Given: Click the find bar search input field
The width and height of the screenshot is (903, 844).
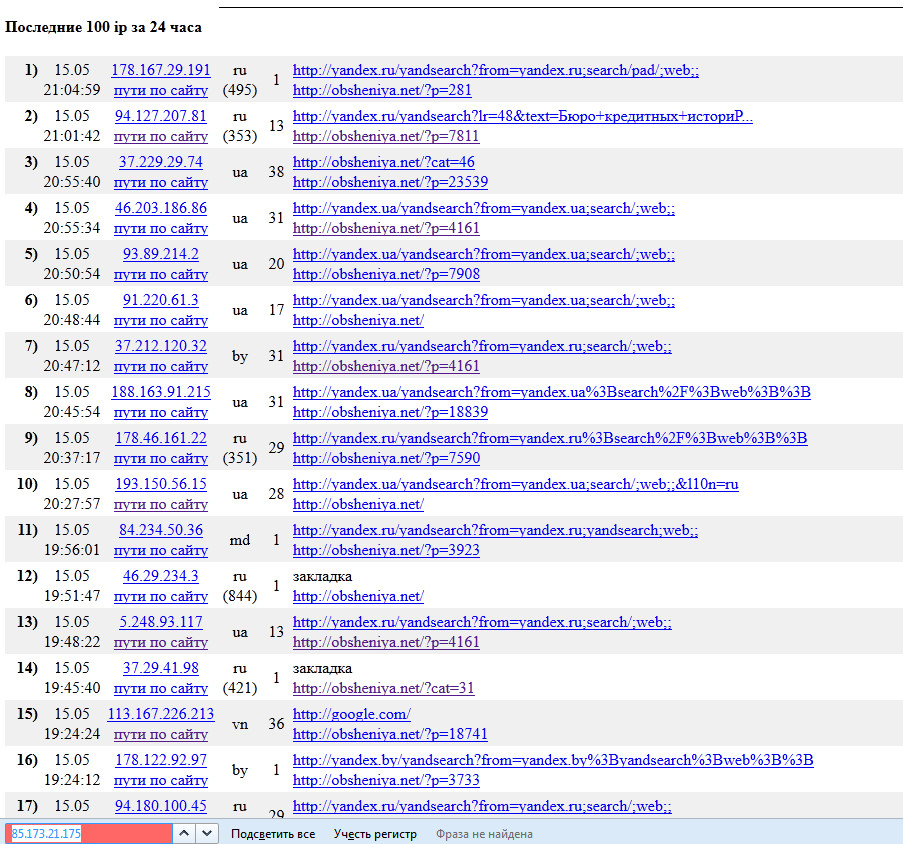Looking at the screenshot, I should [x=89, y=833].
